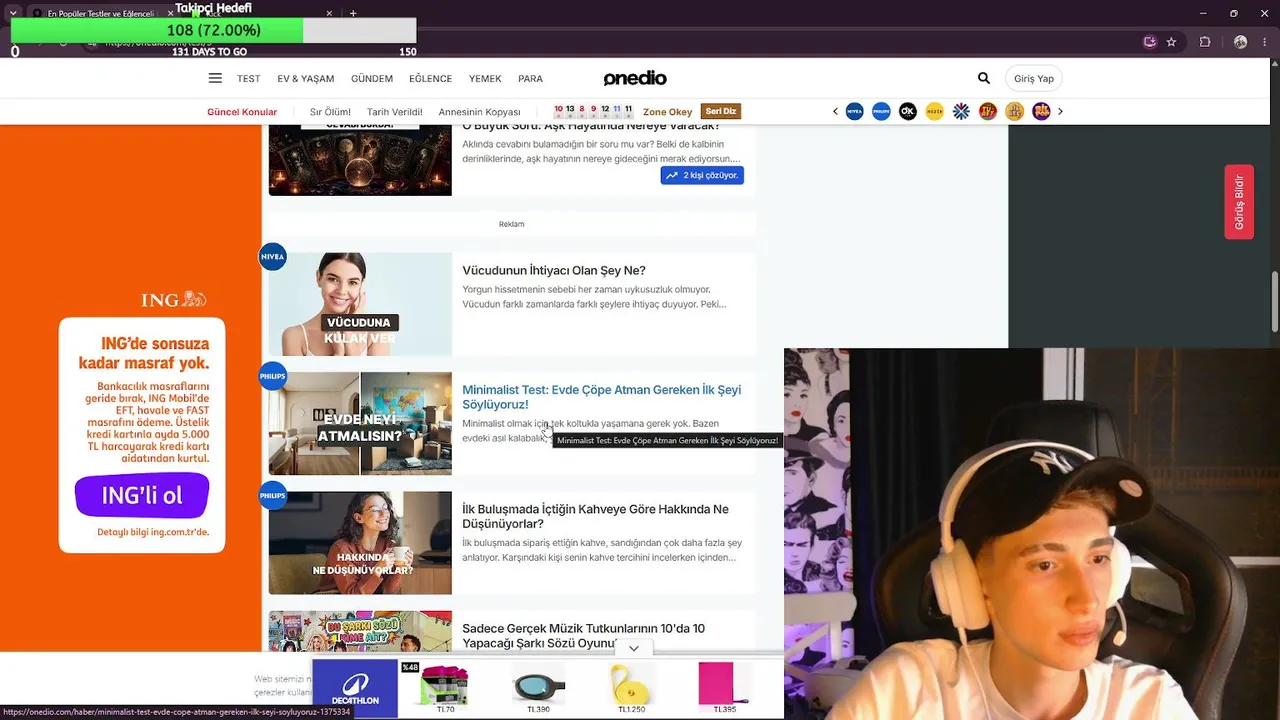Open the purple brand icon before the right arrow
This screenshot has width=1280, height=720.
tap(1041, 111)
